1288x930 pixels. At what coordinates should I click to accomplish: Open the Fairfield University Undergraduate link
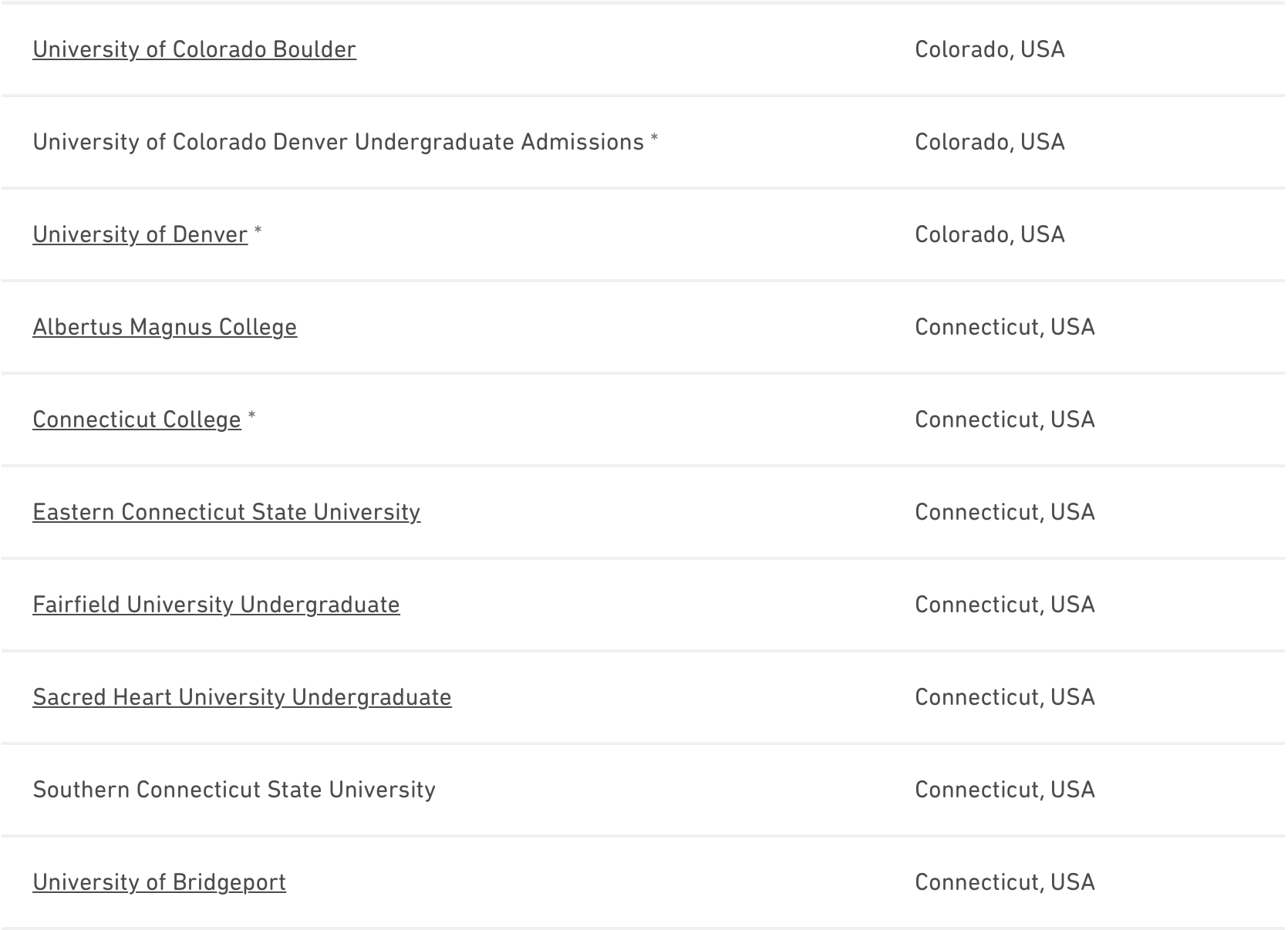216,605
